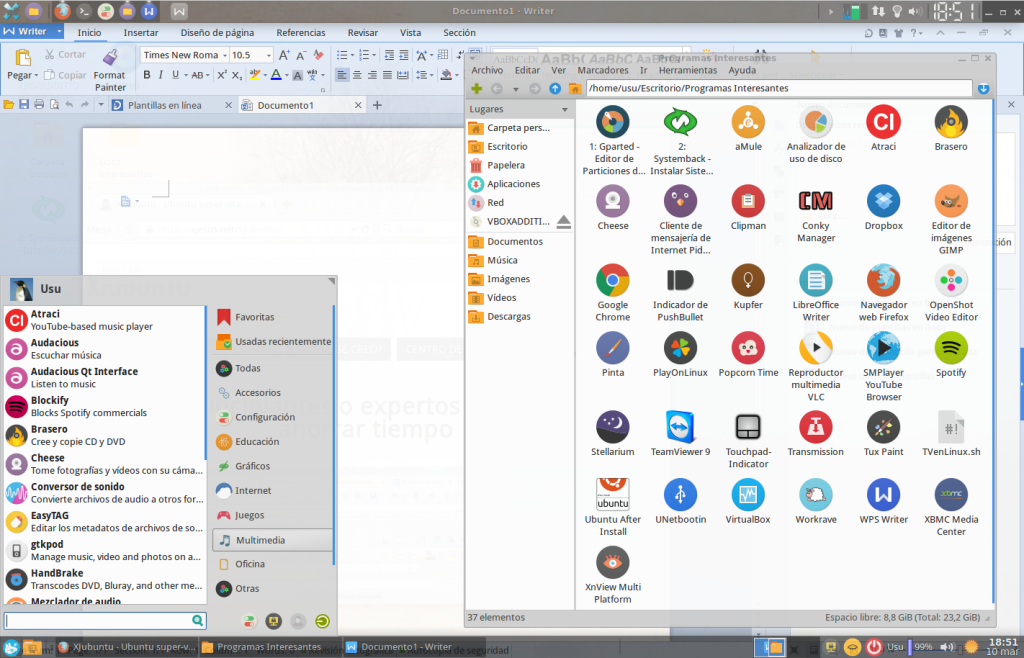The width and height of the screenshot is (1024, 658).
Task: Open the Referencias ribbon tab
Action: click(x=300, y=33)
